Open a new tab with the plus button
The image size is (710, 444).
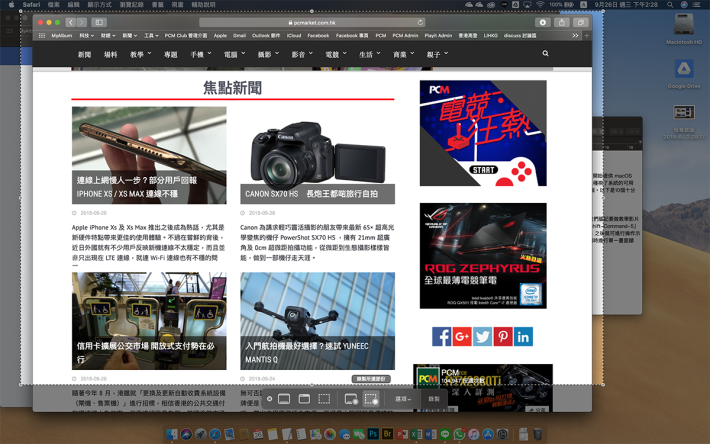point(587,35)
